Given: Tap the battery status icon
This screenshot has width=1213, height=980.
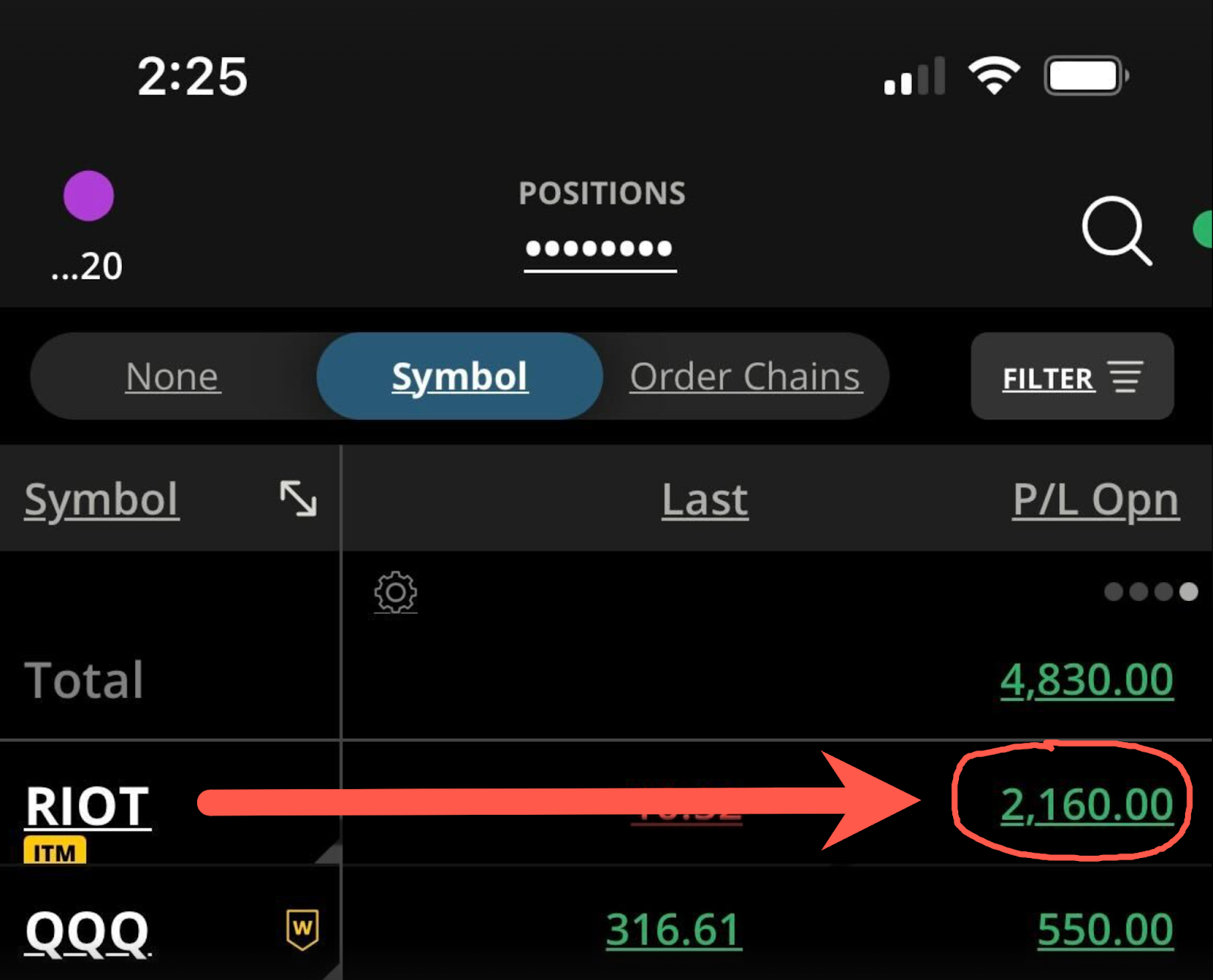Looking at the screenshot, I should coord(1086,76).
